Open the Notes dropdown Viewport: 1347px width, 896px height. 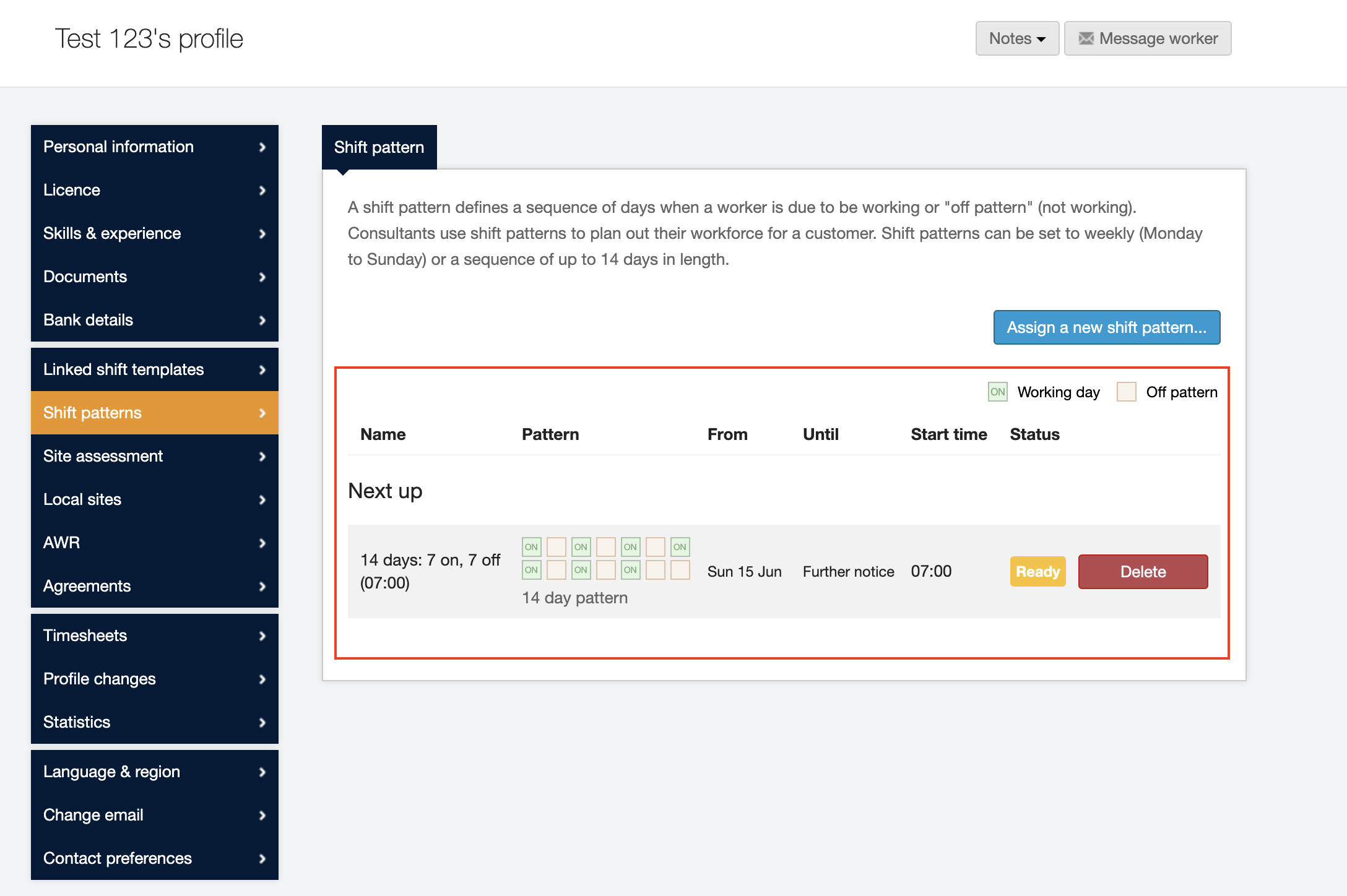1017,38
